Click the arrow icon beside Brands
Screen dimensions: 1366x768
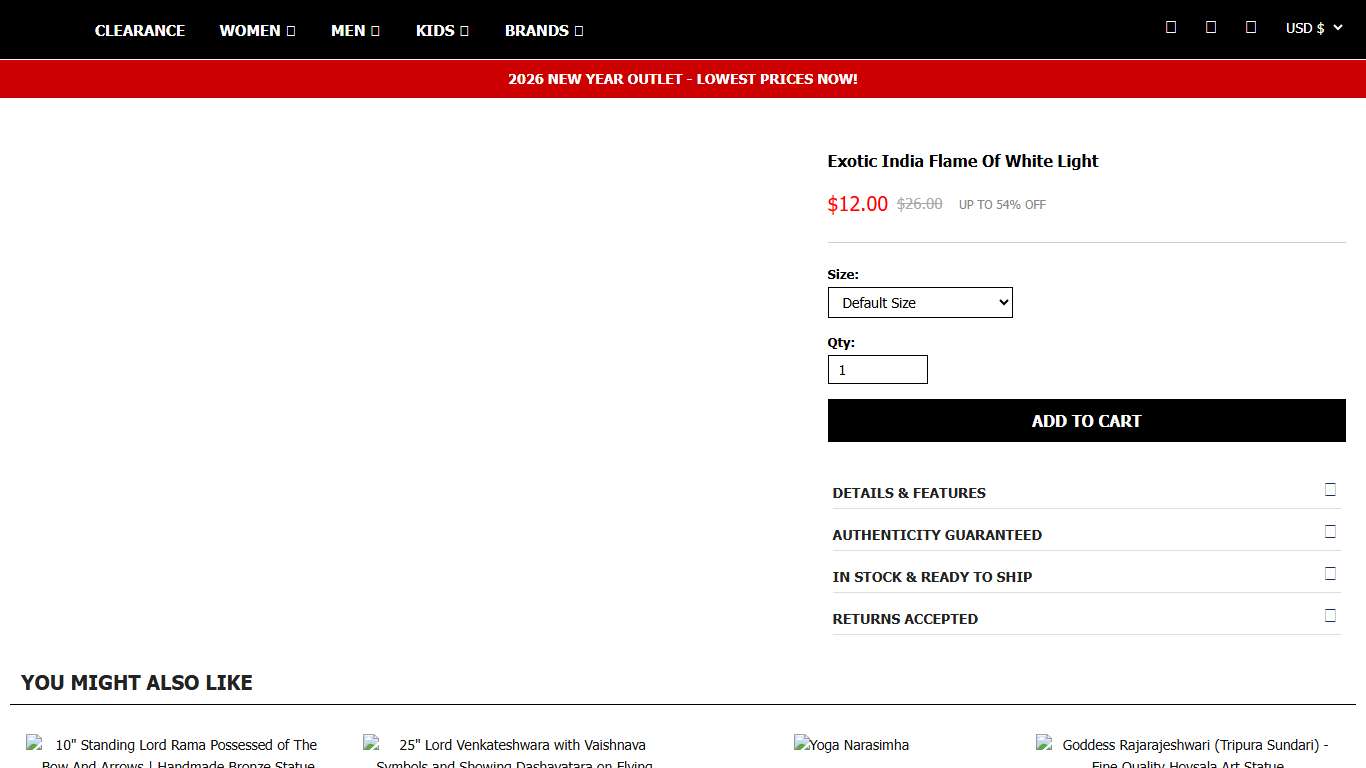click(x=579, y=31)
